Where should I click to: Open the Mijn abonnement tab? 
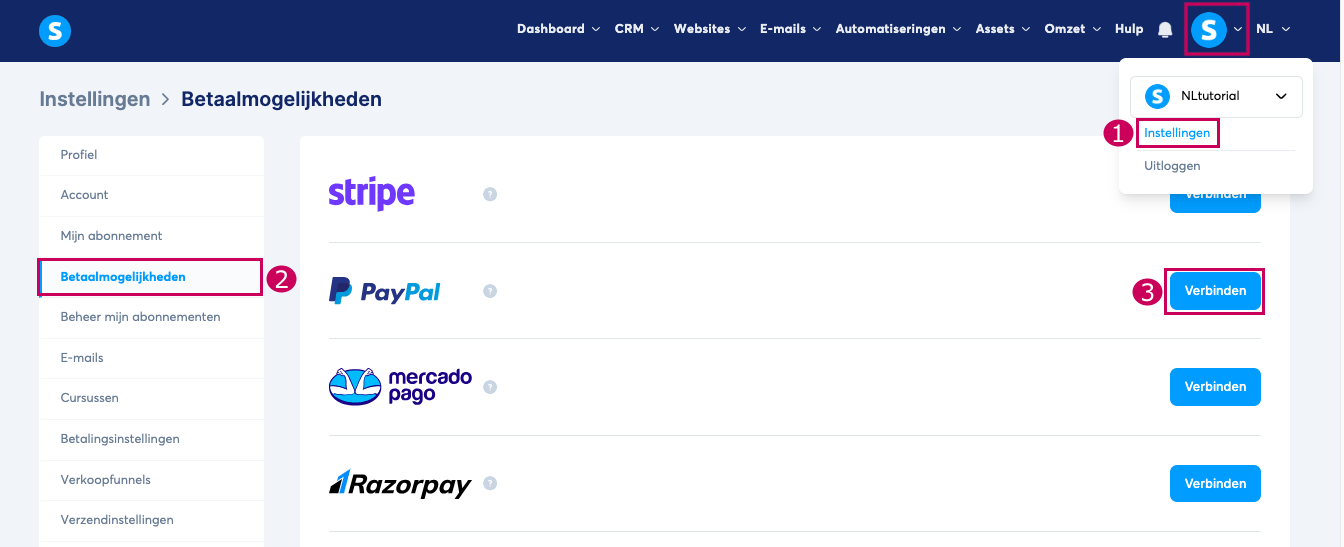151,236
